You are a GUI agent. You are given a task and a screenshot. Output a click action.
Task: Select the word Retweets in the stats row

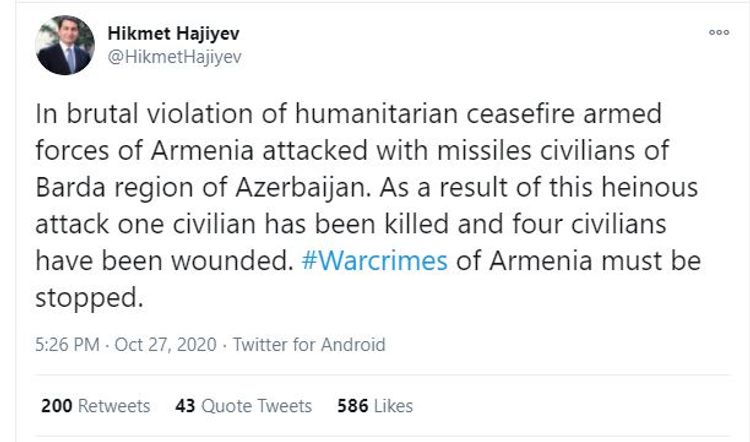(114, 406)
